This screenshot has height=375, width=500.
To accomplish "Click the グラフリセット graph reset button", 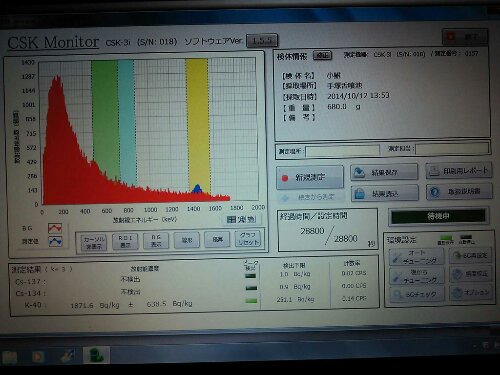I will pos(248,238).
